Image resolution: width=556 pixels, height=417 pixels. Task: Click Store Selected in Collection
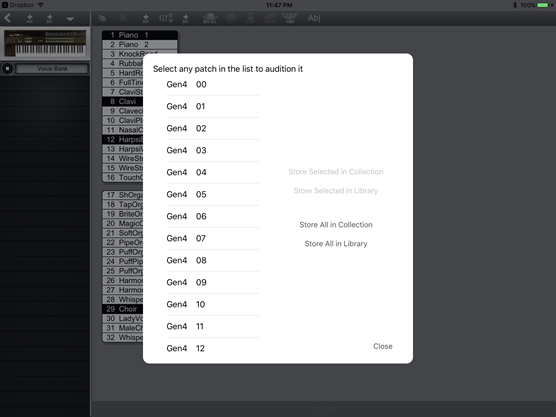336,172
